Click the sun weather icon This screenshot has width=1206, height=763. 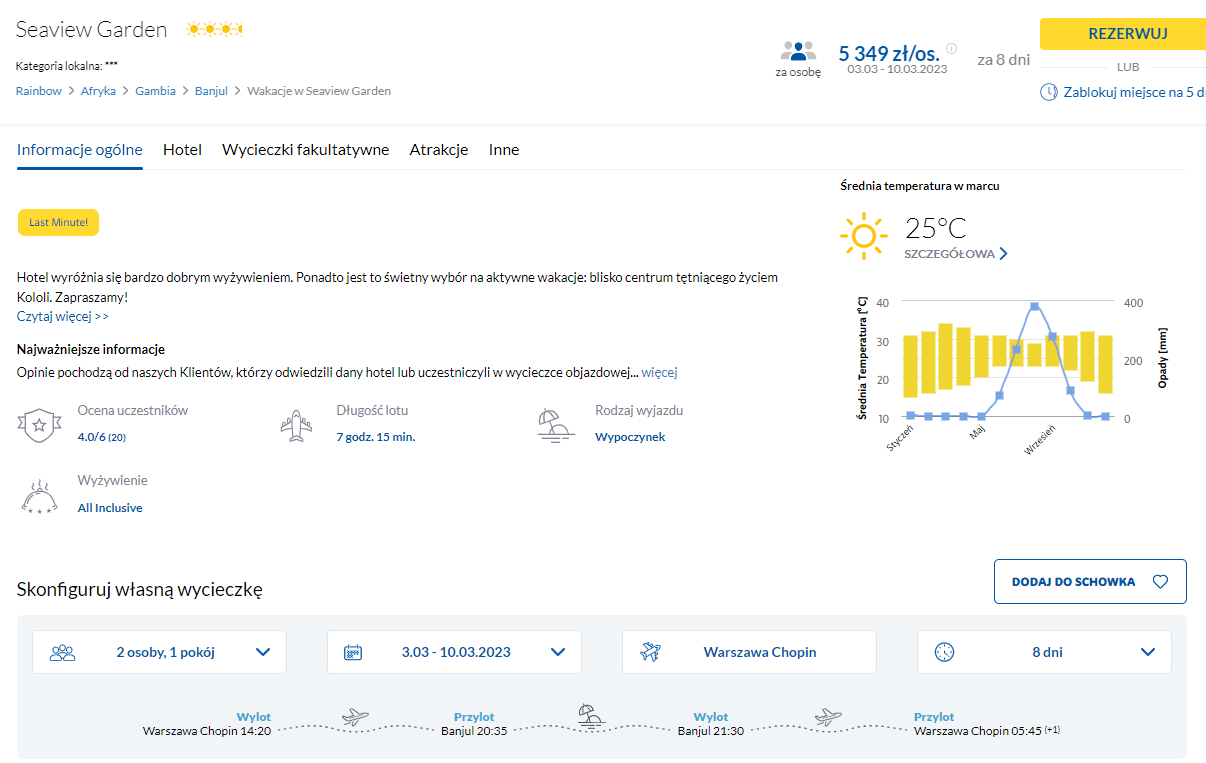click(x=863, y=236)
